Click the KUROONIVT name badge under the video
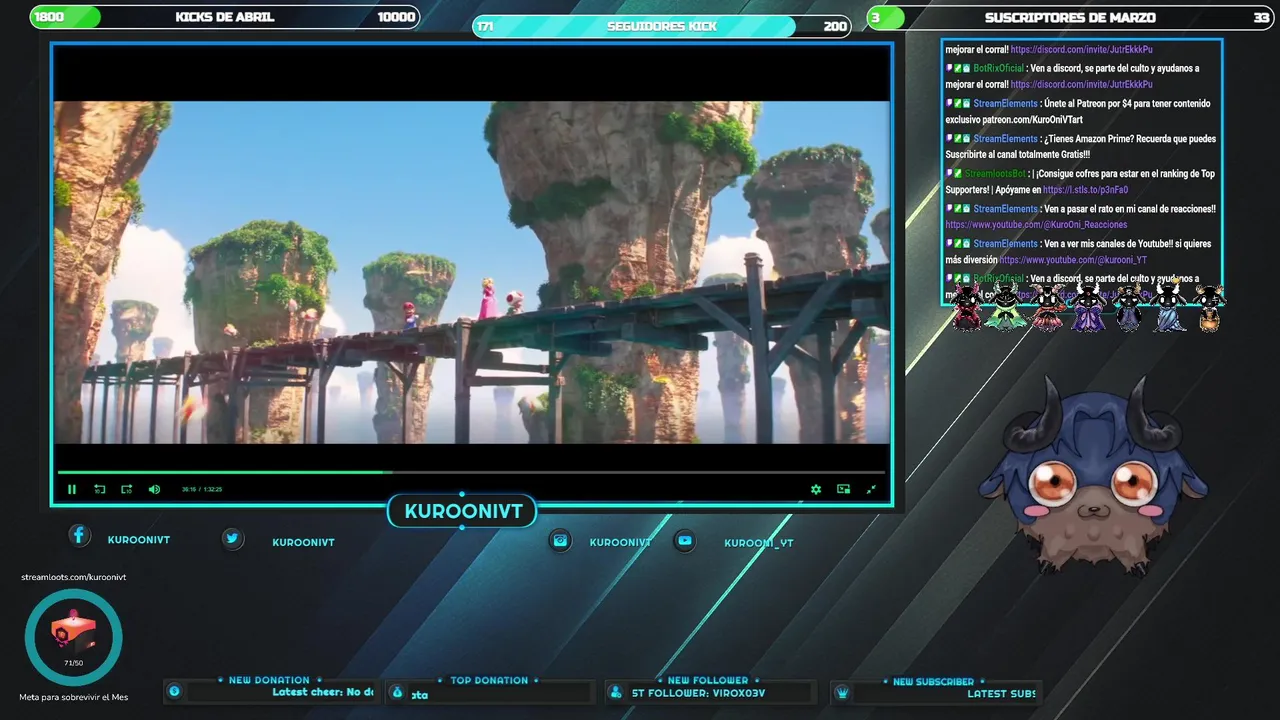 click(x=463, y=511)
